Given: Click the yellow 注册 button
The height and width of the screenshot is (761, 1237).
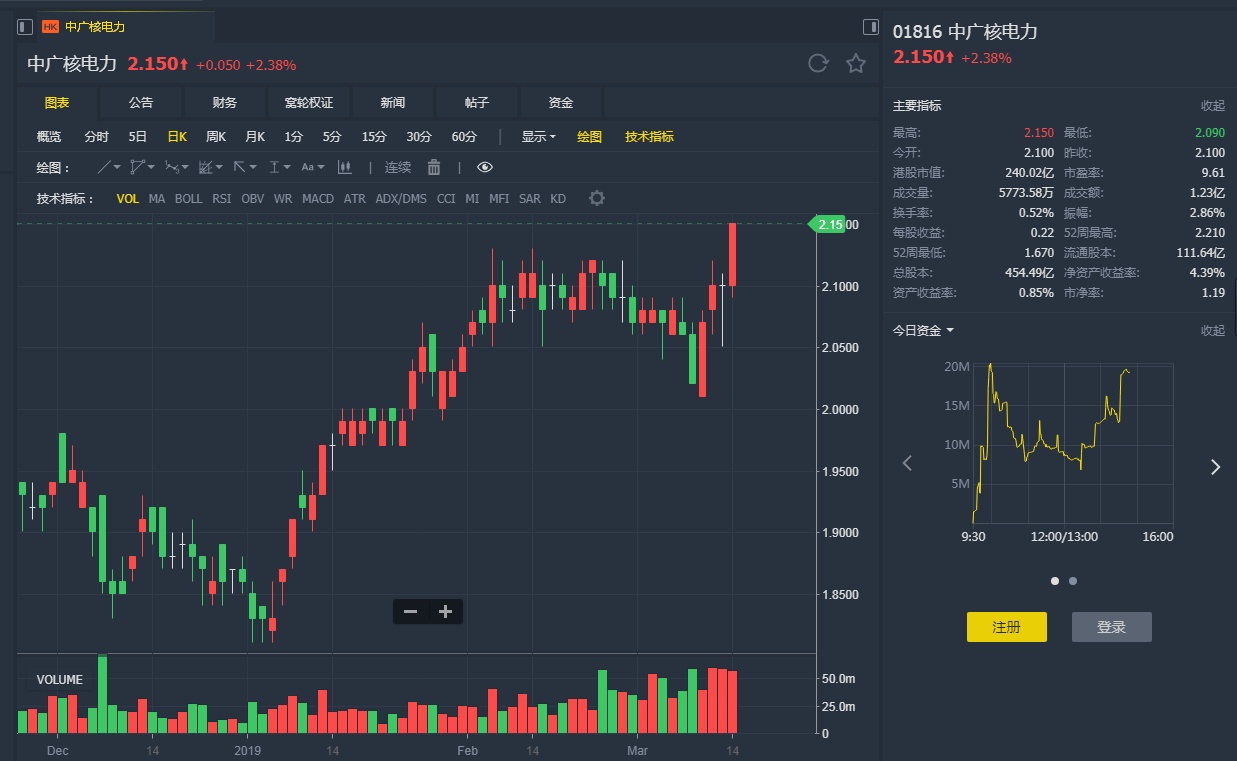Looking at the screenshot, I should coord(1006,627).
